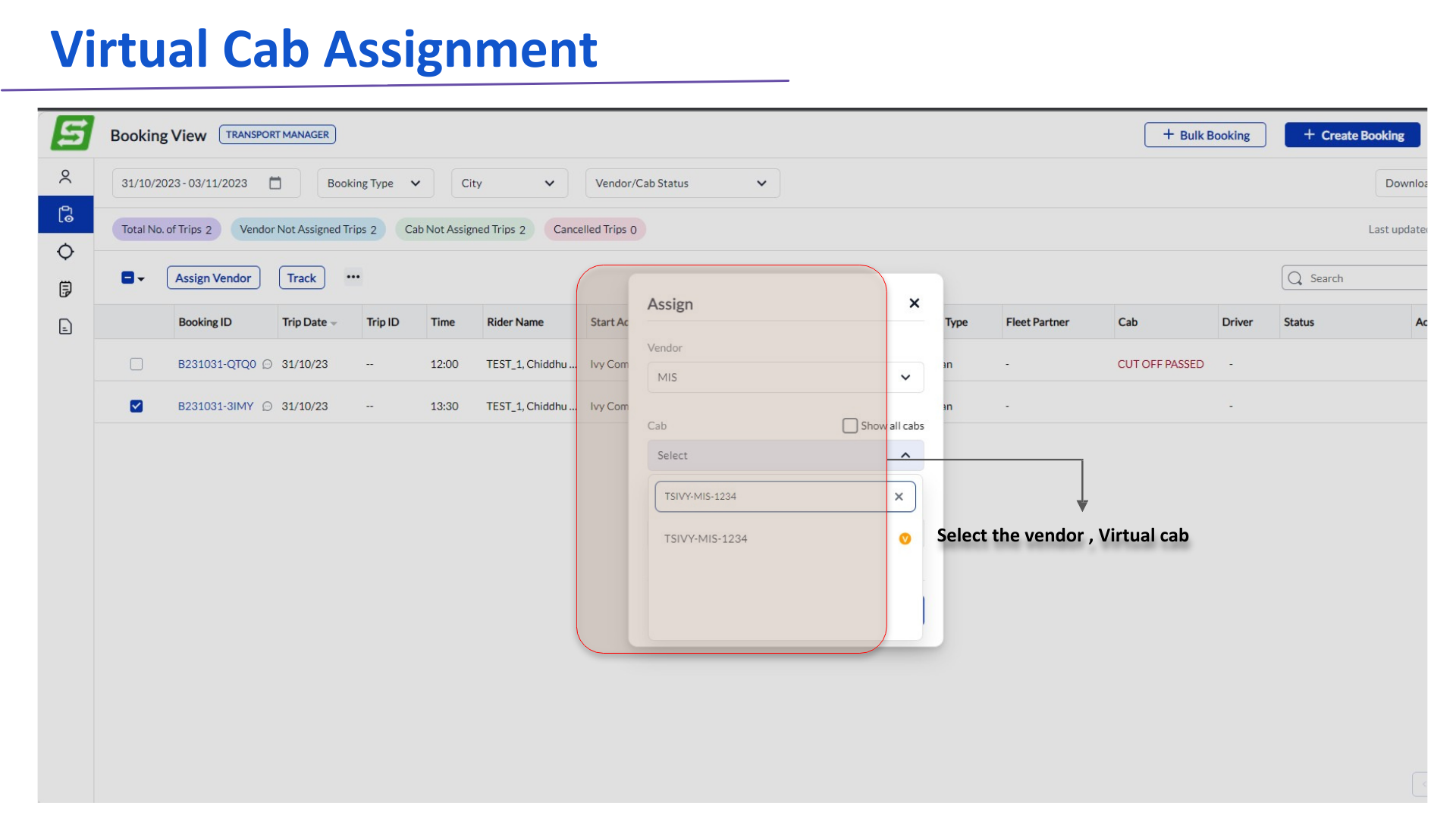Open the Booking Type dropdown

375,183
